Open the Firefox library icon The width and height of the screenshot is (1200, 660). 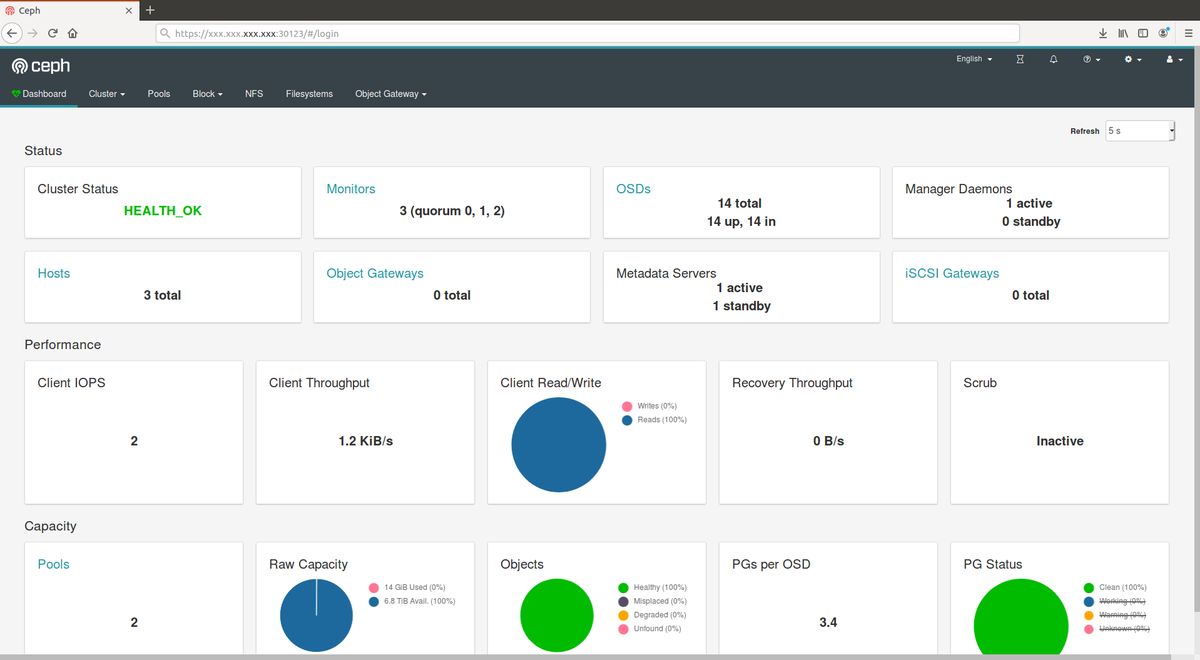(x=1123, y=33)
